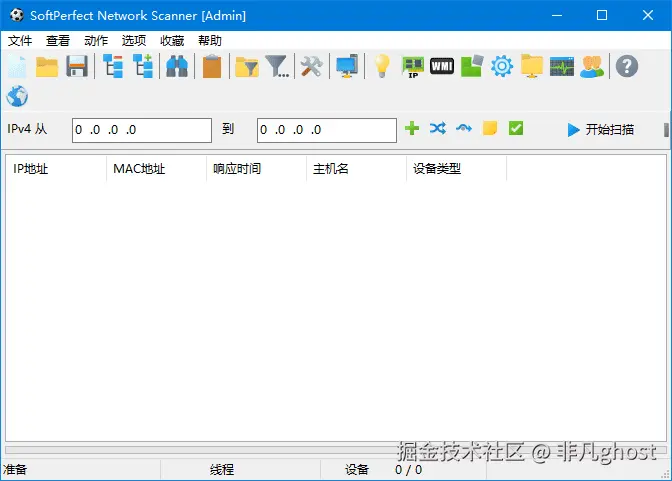Click the blue curved arrow icon
This screenshot has width=672, height=481.
[464, 128]
